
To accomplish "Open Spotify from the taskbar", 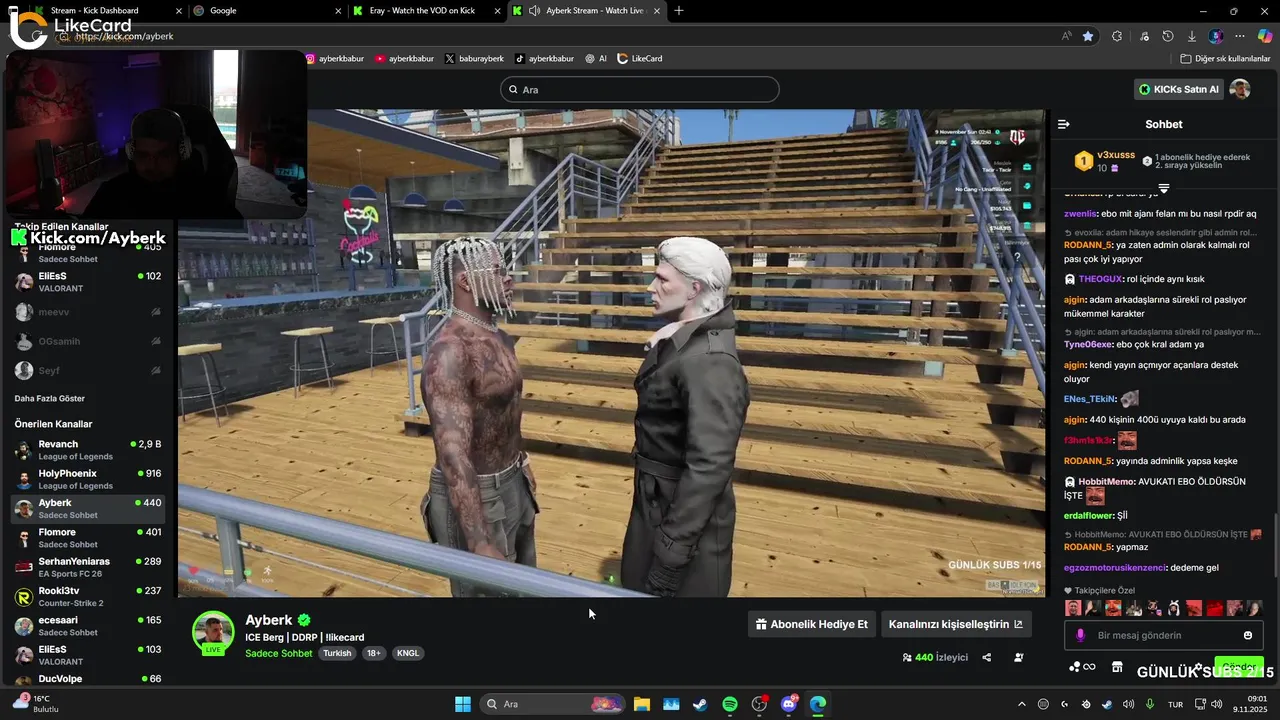I will point(729,704).
